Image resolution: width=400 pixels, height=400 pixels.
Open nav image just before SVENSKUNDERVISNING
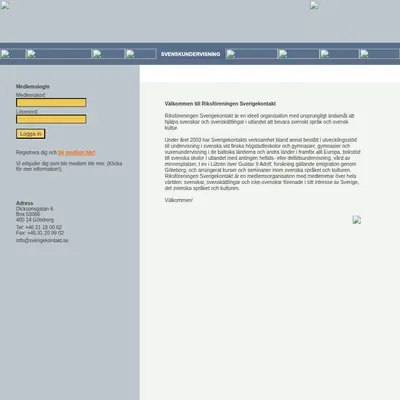pyautogui.click(x=141, y=54)
